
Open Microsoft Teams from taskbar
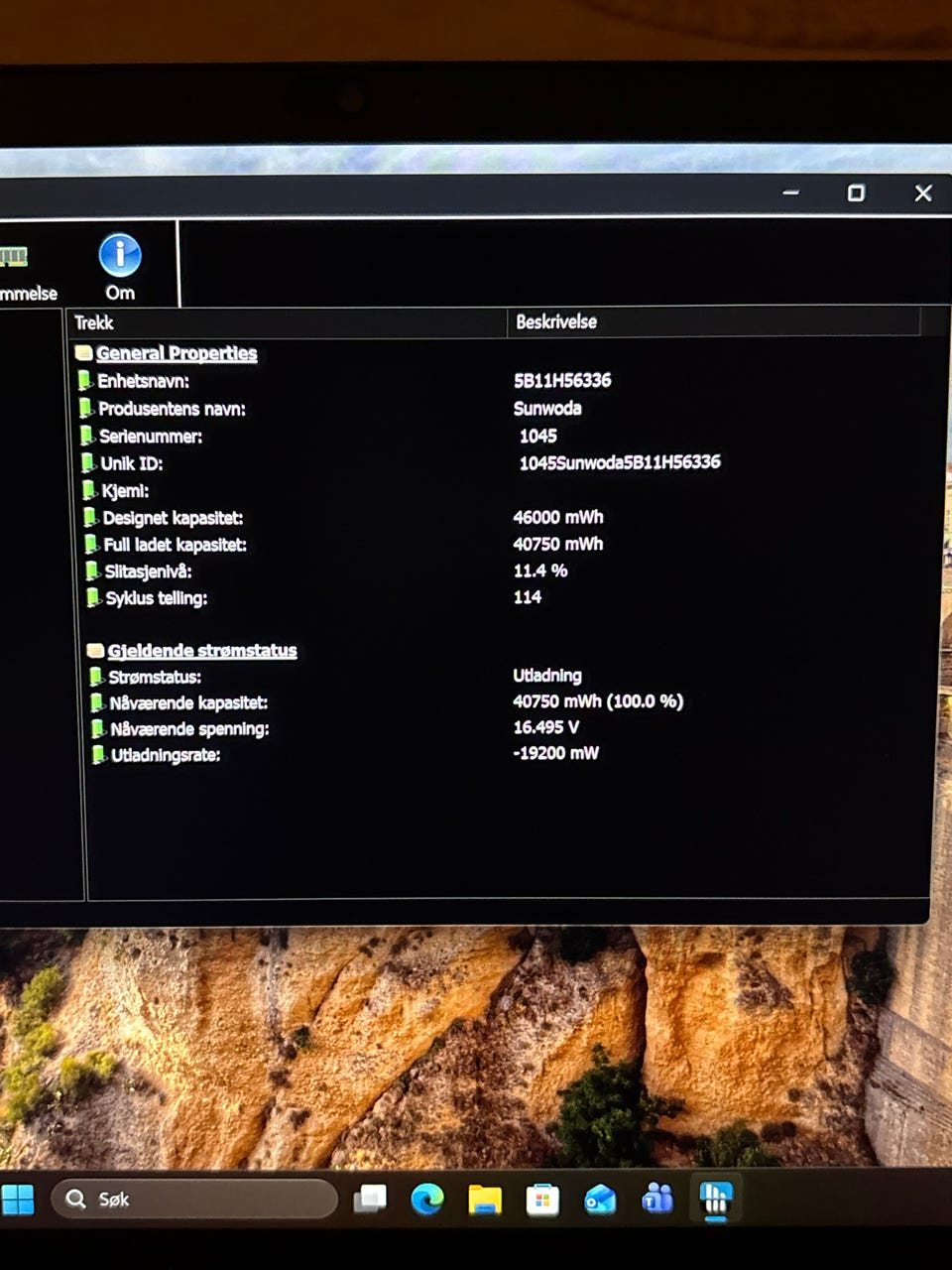[657, 1199]
